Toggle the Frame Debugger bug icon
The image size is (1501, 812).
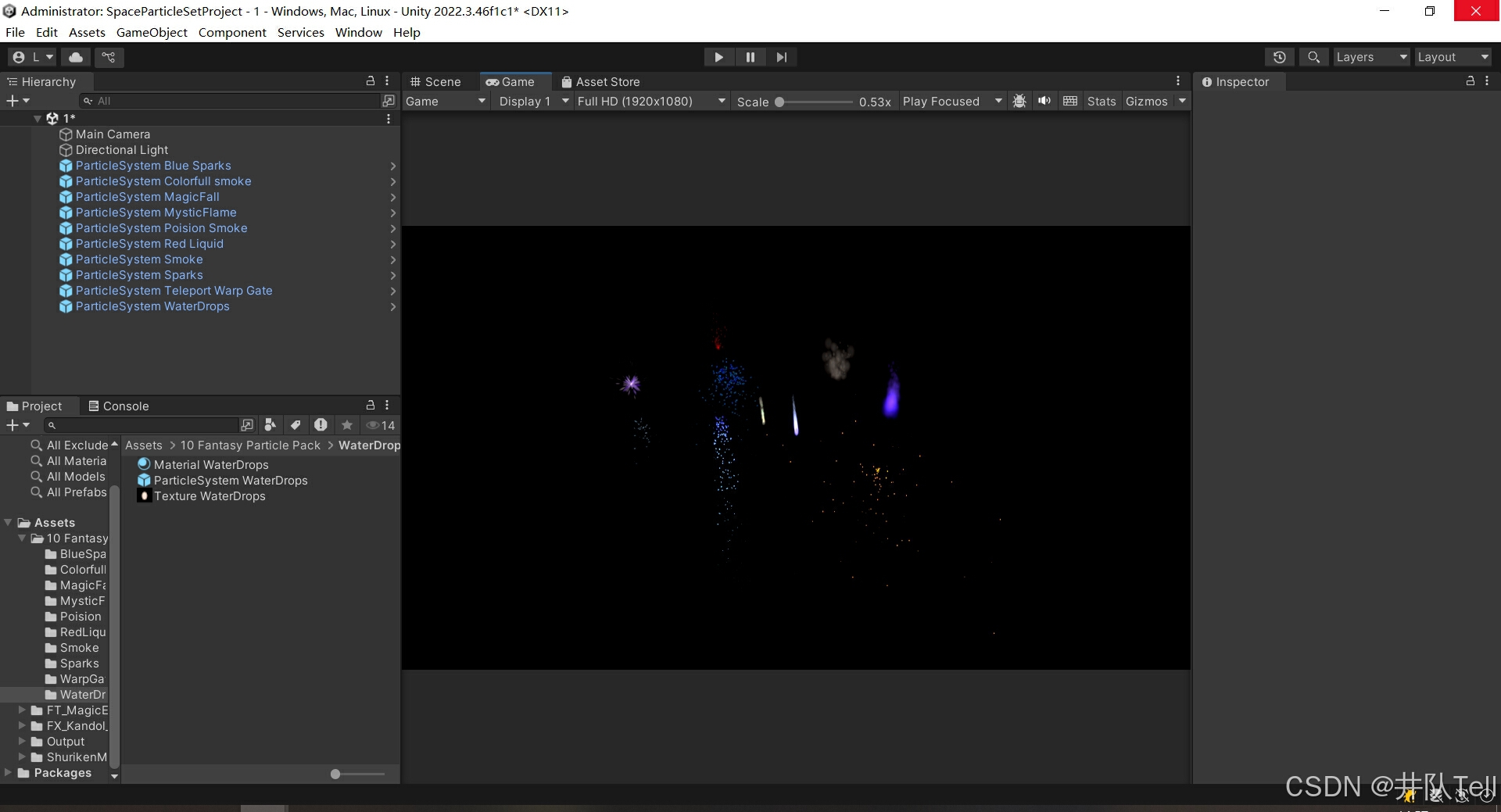coord(1019,101)
